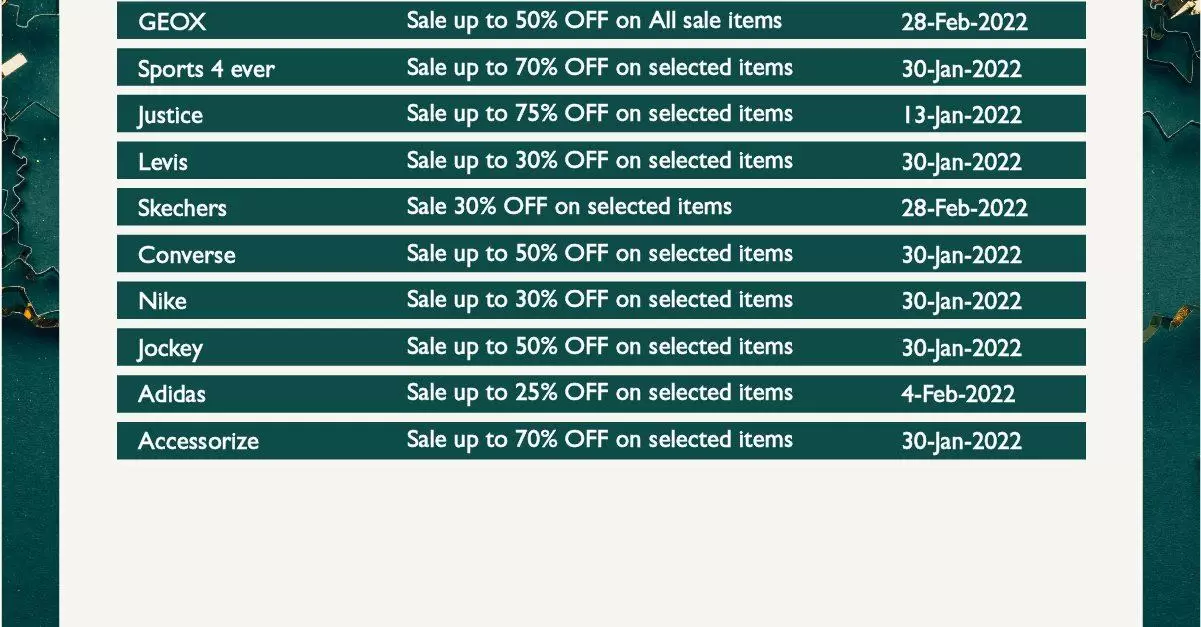Select the Accessorize brand name
This screenshot has width=1201, height=627.
coord(198,441)
